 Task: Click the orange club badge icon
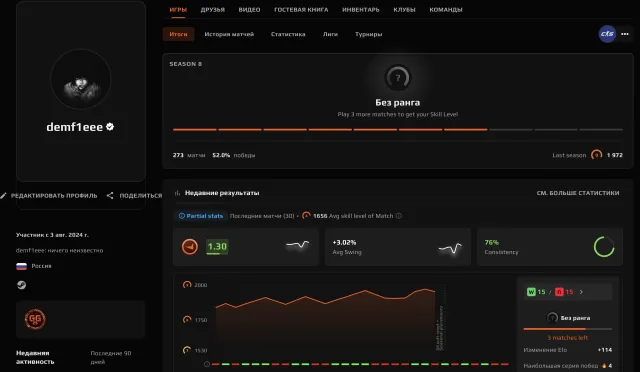(x=35, y=319)
